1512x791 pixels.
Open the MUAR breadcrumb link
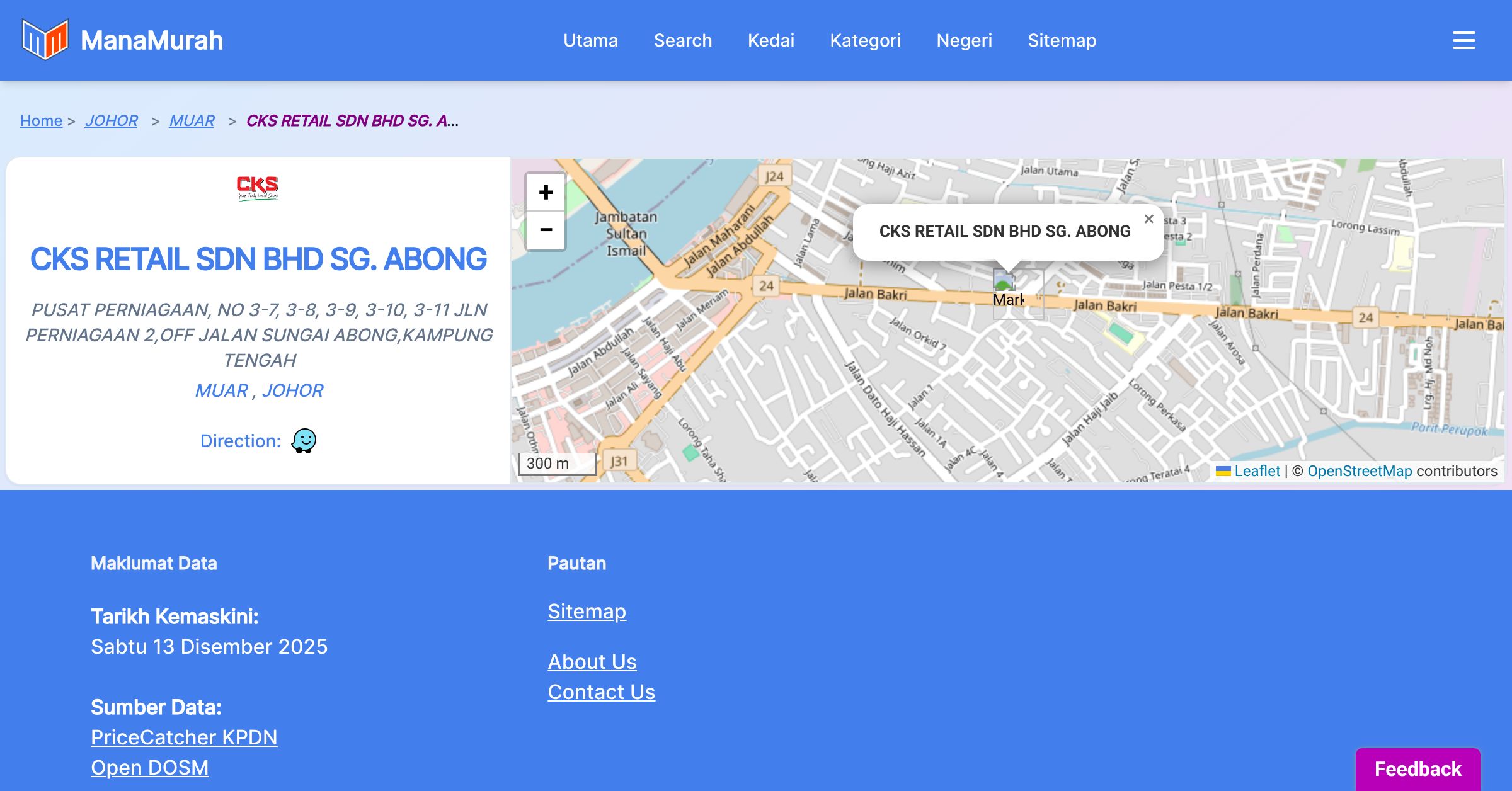[x=192, y=120]
